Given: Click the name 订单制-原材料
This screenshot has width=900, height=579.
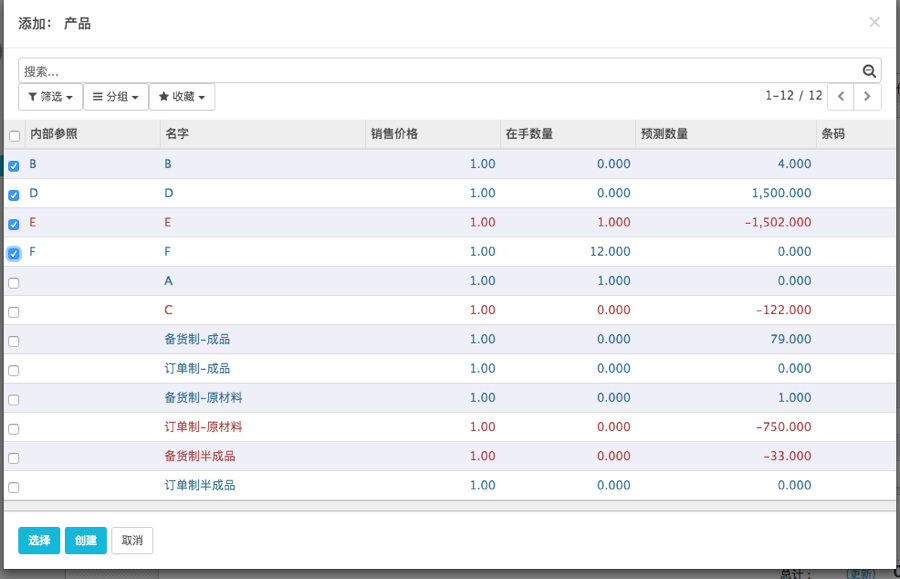Looking at the screenshot, I should pyautogui.click(x=203, y=427).
